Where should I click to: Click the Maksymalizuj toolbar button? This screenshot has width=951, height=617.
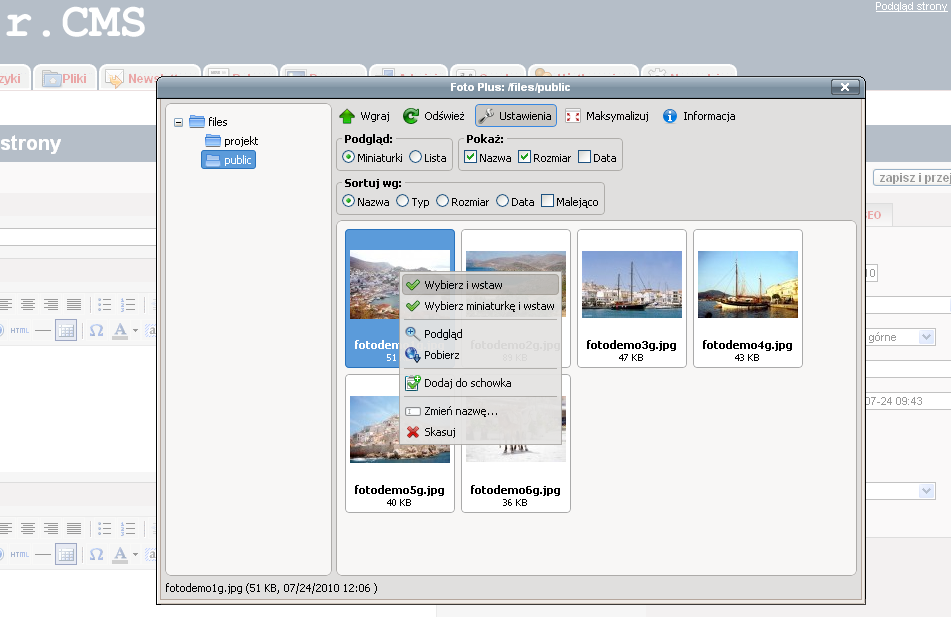[x=607, y=116]
